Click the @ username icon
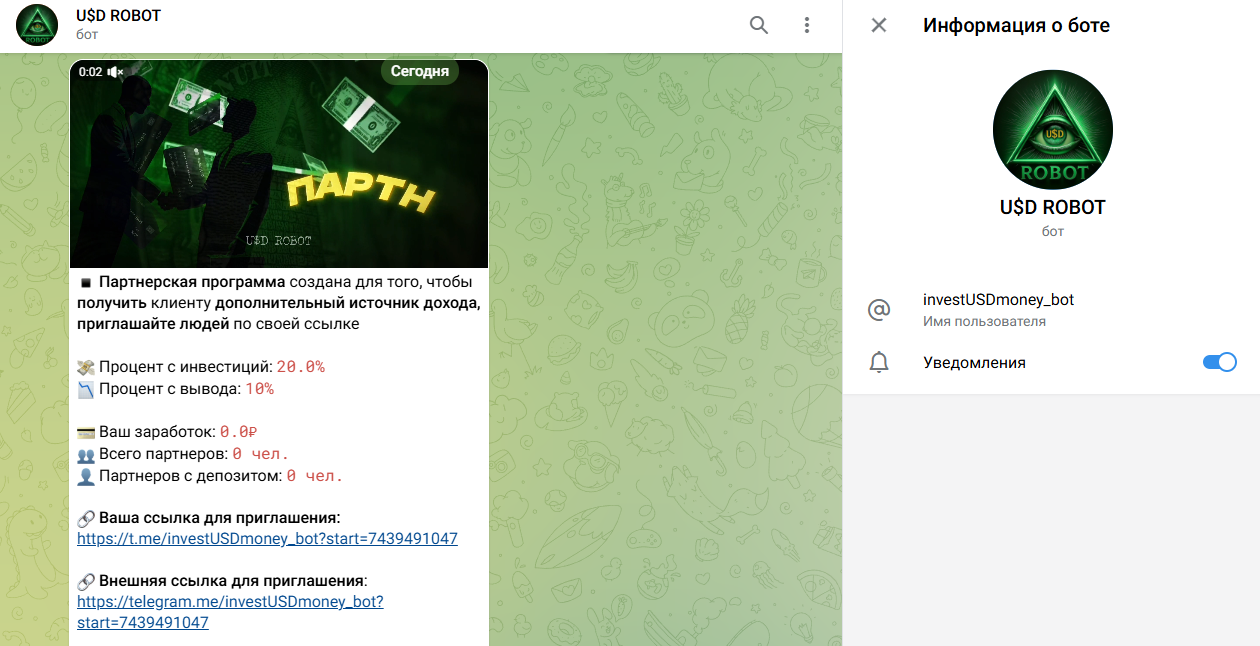Image resolution: width=1260 pixels, height=646 pixels. [879, 310]
